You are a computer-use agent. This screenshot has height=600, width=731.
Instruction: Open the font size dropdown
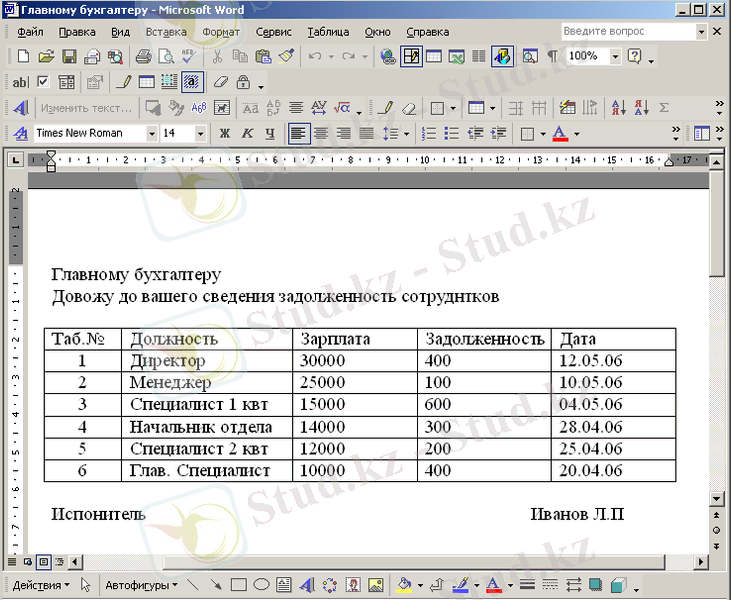point(201,133)
